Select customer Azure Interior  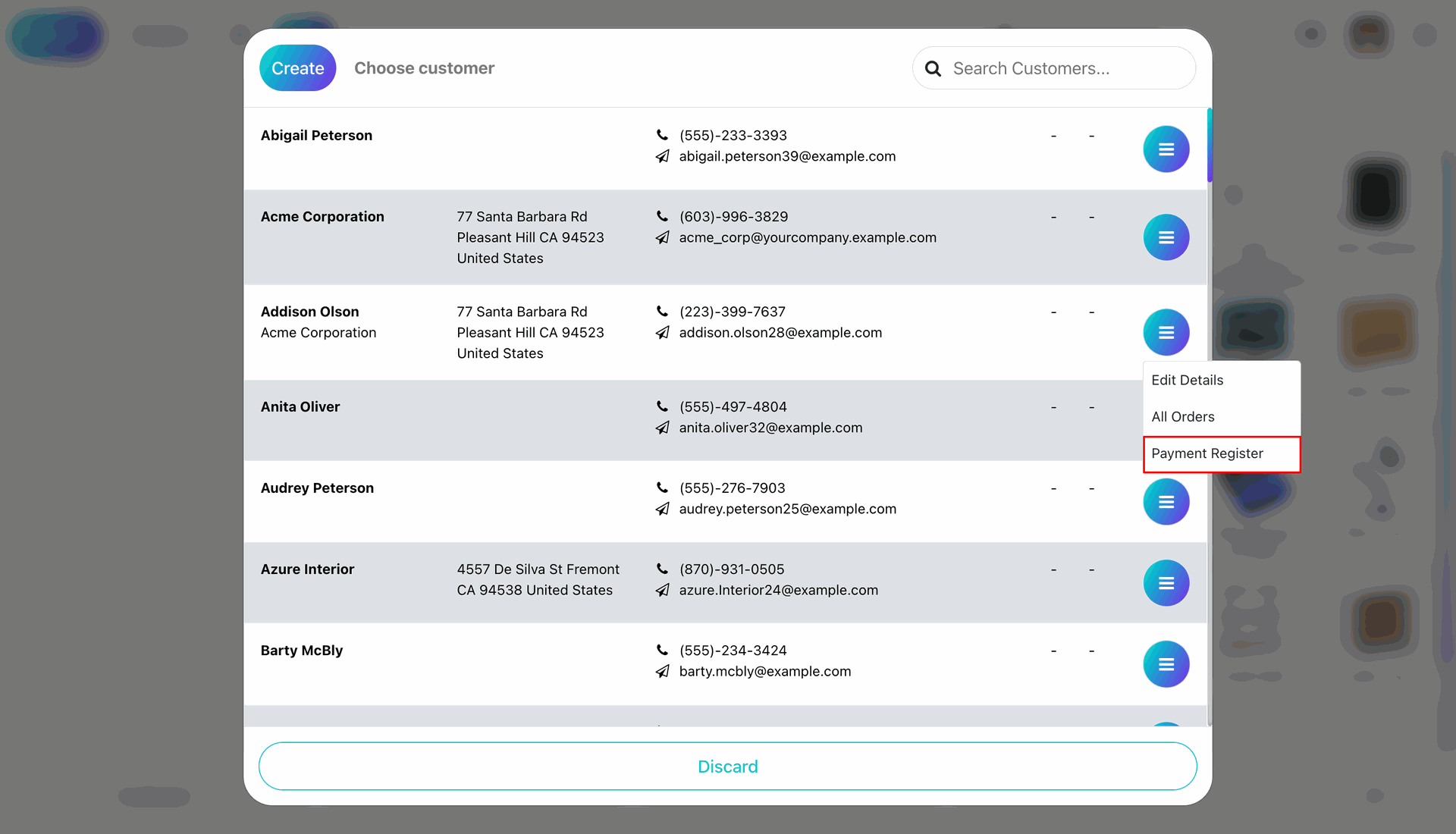[307, 569]
